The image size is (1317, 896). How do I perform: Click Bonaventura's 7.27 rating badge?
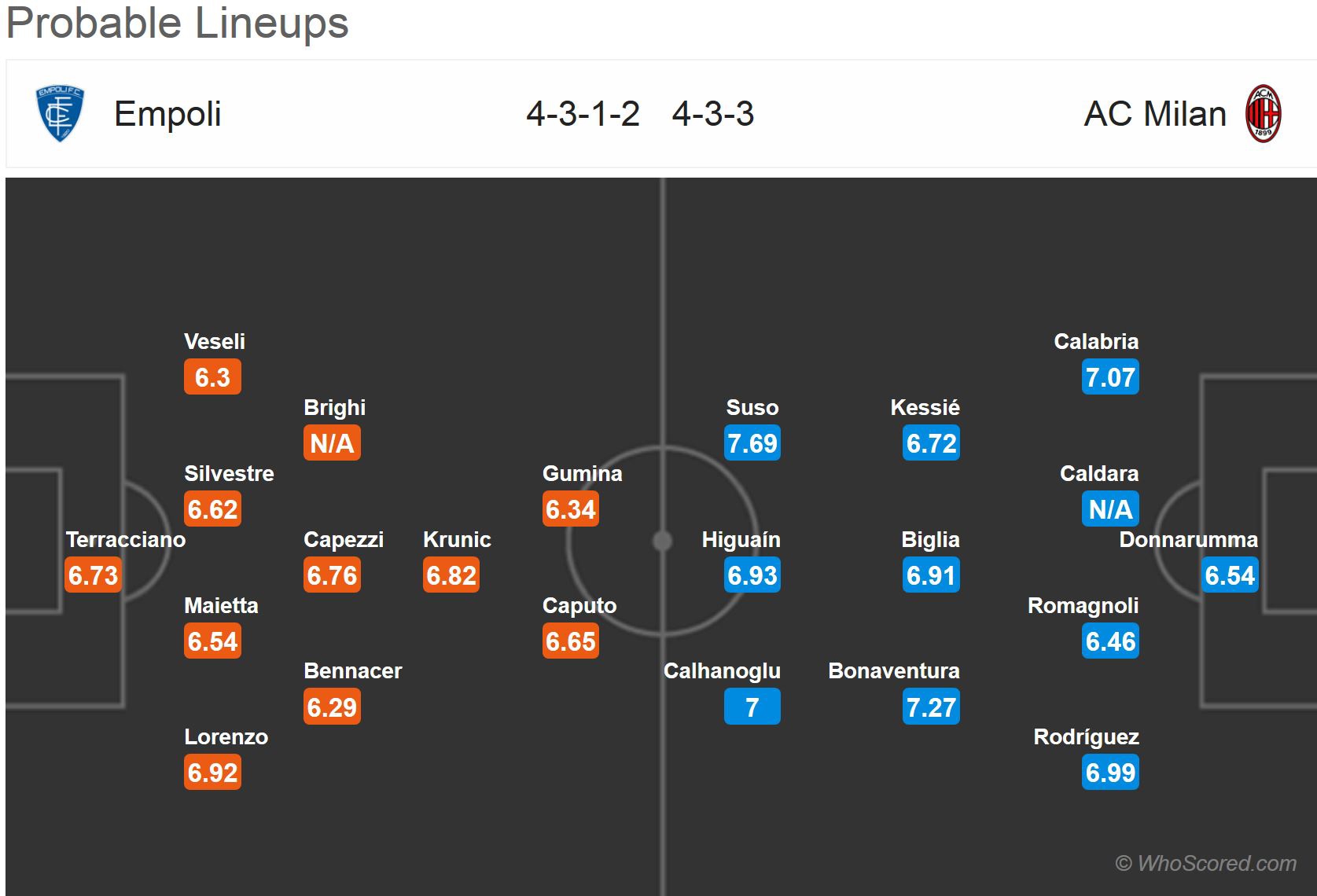click(931, 707)
